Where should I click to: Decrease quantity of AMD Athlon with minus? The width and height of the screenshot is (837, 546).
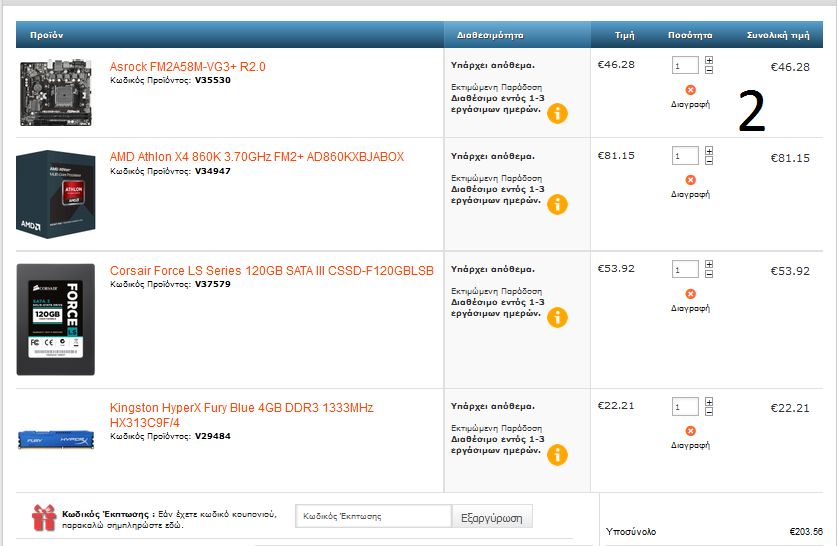[x=709, y=160]
